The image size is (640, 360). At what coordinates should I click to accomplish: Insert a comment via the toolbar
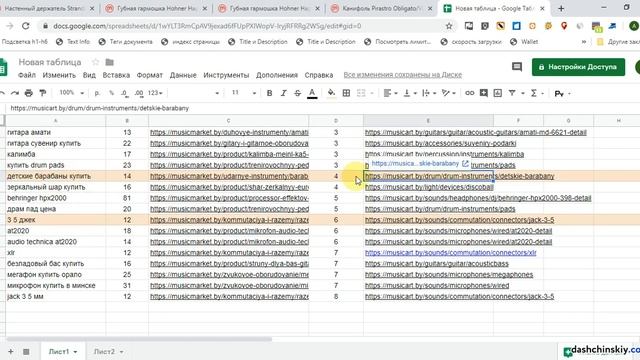pos(484,93)
